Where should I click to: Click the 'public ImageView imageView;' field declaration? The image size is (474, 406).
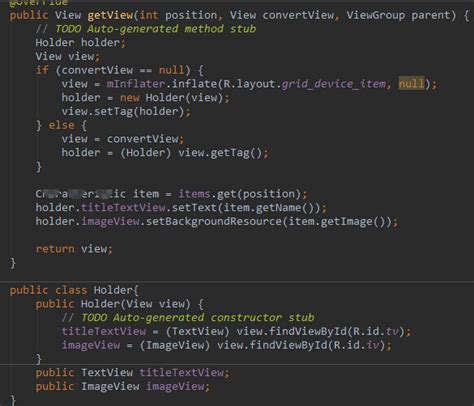pos(123,386)
